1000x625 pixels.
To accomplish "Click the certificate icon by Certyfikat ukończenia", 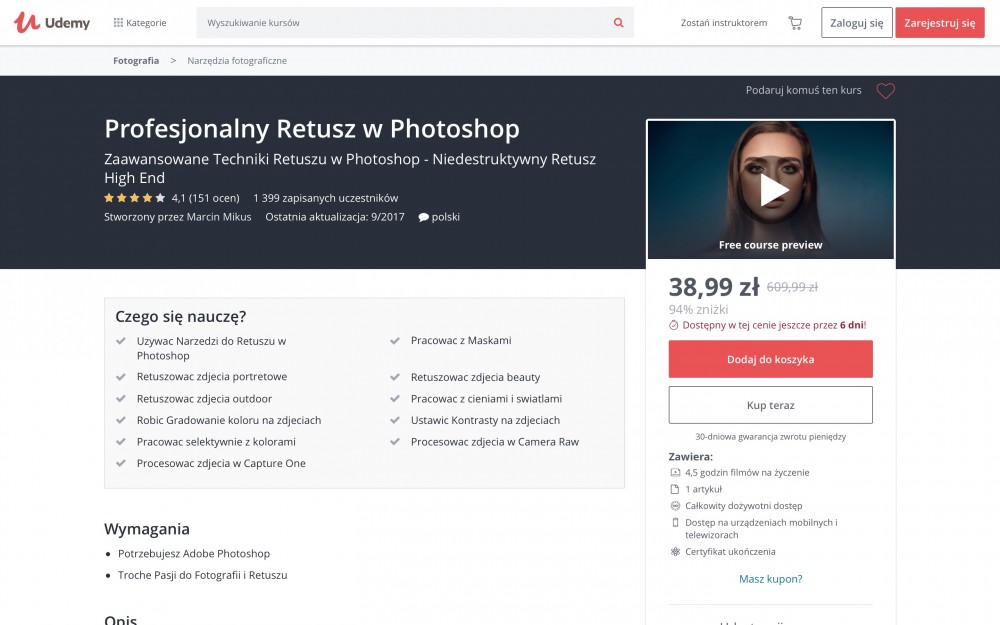I will pyautogui.click(x=675, y=552).
